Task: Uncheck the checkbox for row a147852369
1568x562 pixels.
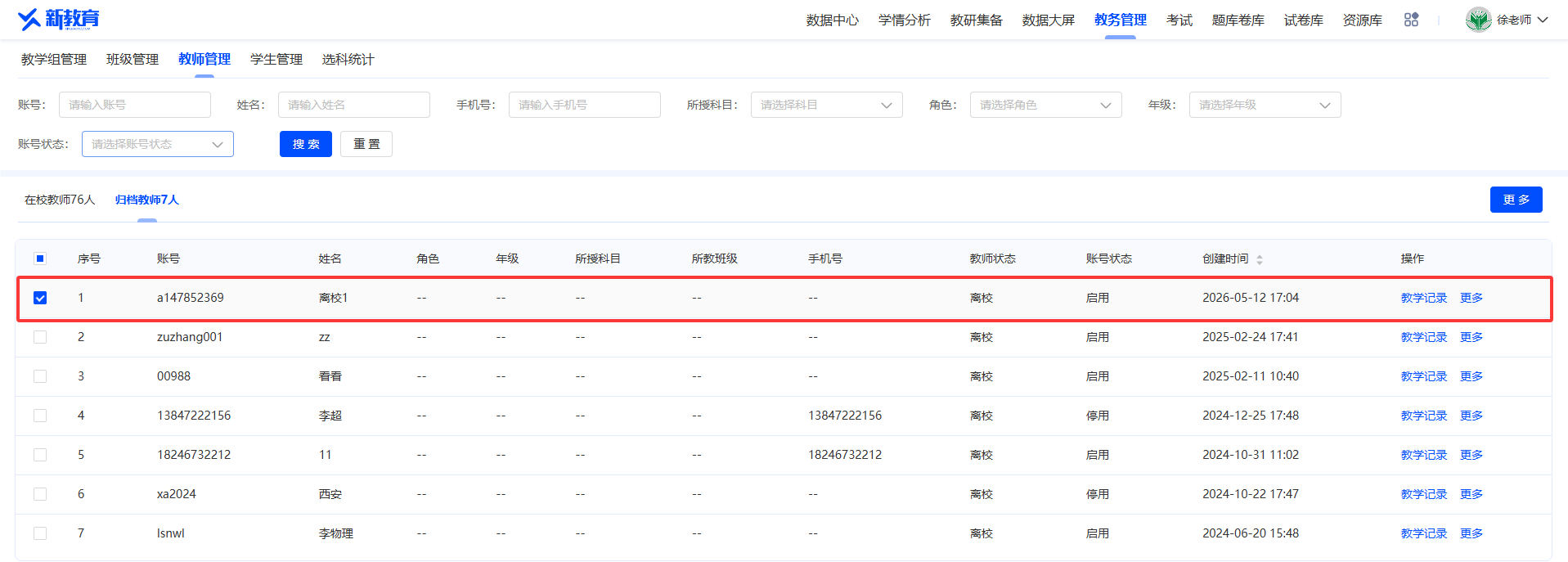Action: click(40, 298)
